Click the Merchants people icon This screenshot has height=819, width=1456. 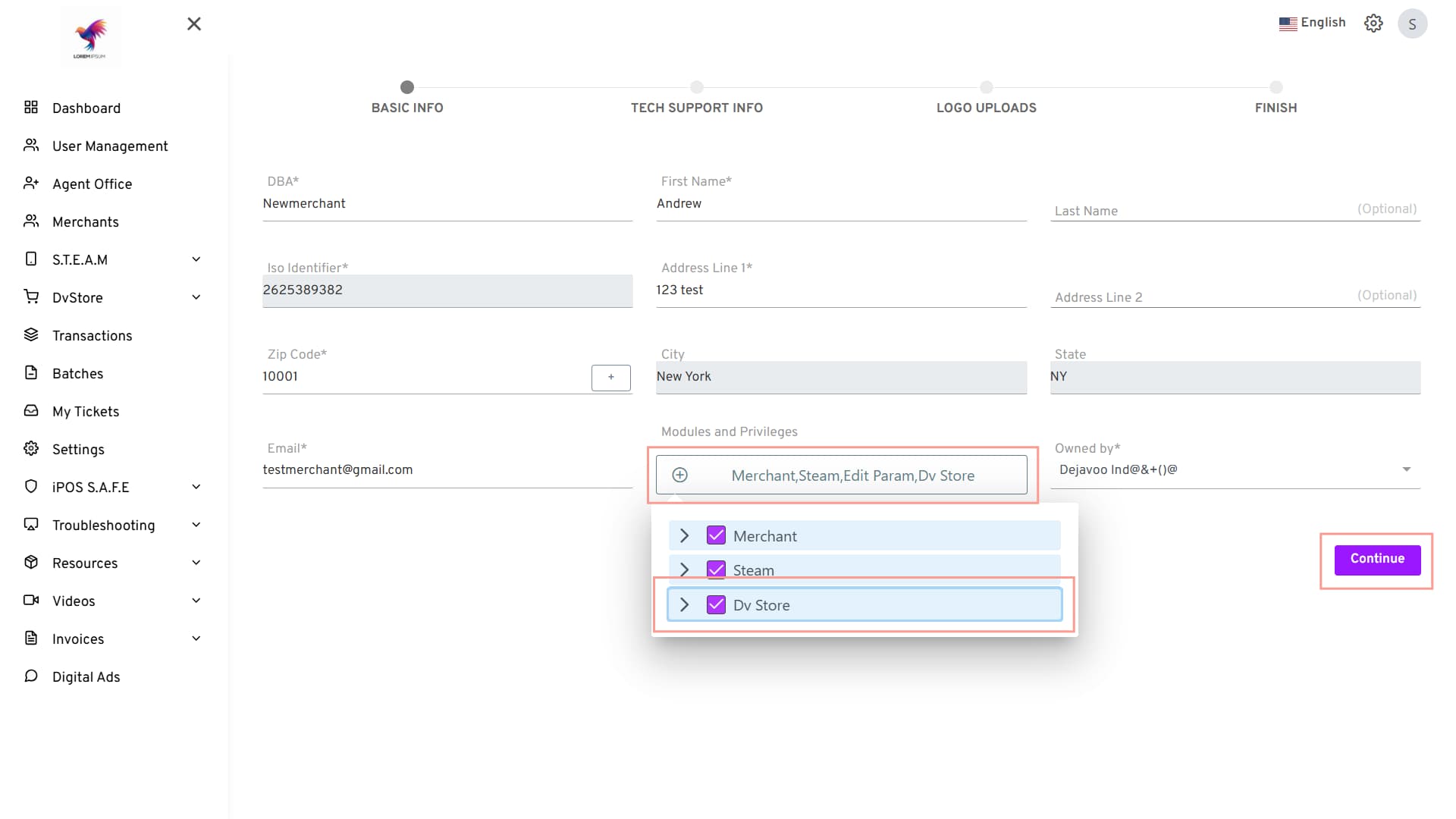[x=31, y=221]
